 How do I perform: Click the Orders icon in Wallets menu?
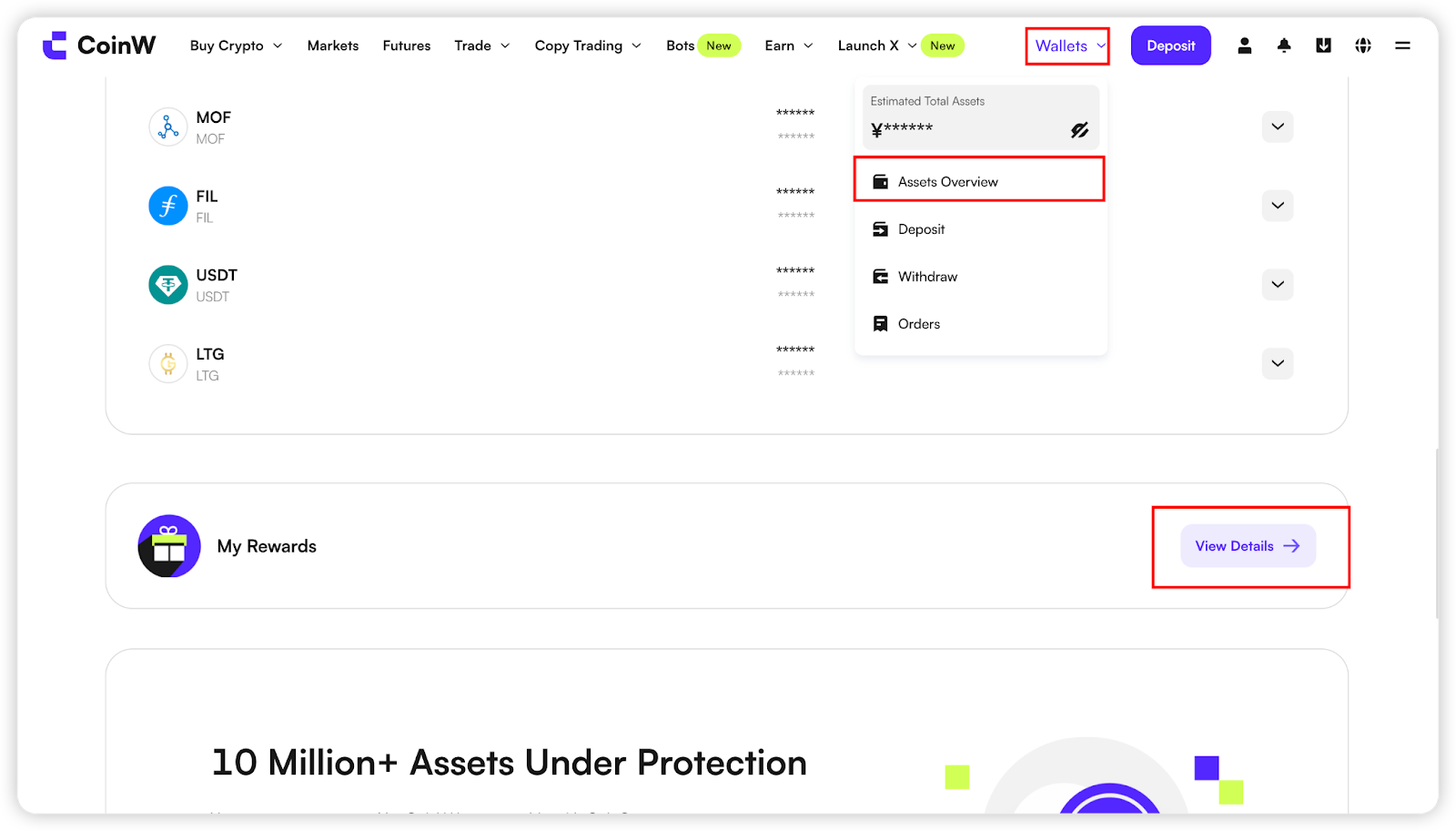coord(880,324)
